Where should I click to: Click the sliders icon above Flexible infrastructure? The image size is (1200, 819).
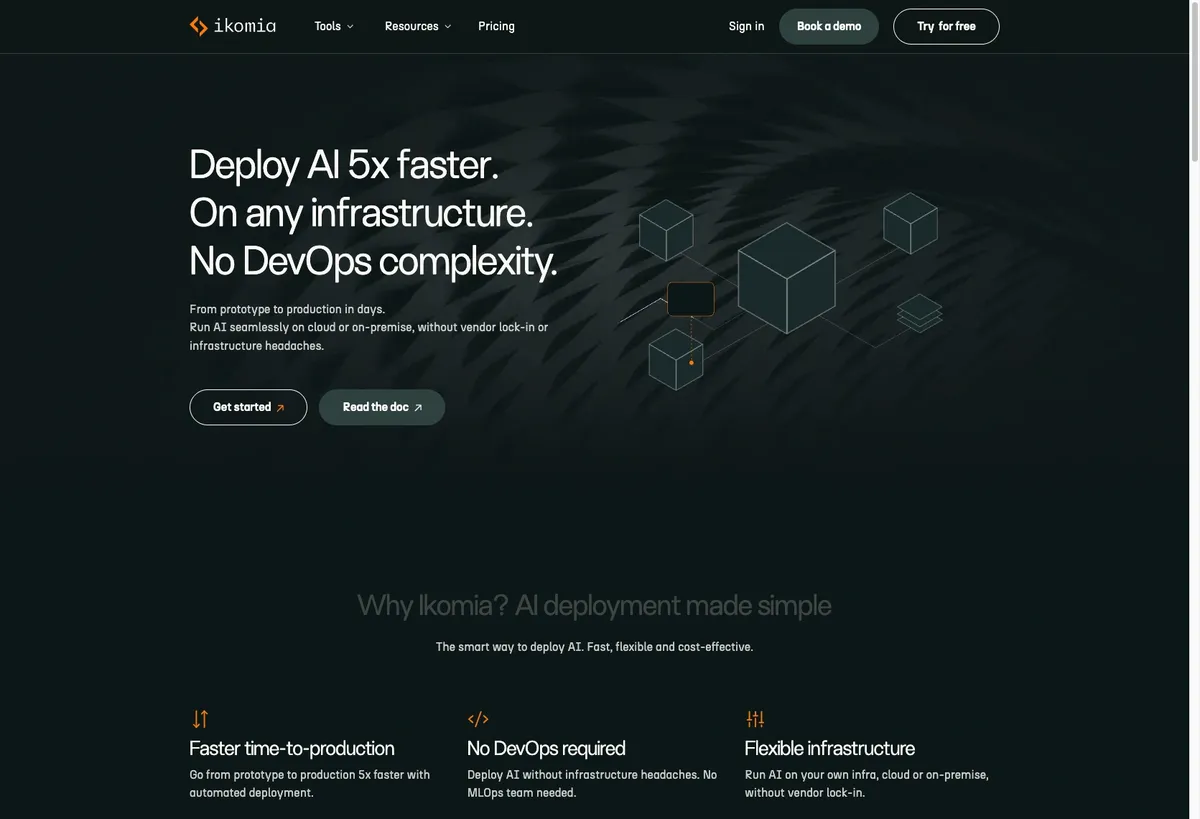tap(755, 719)
